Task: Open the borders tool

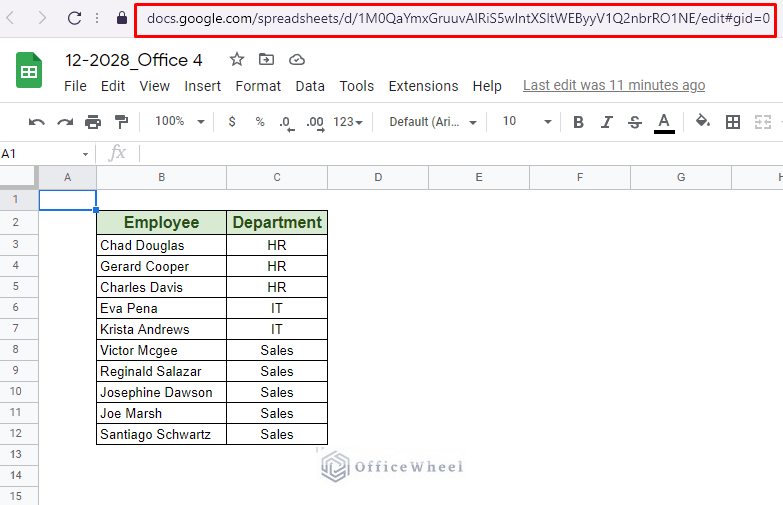Action: click(733, 122)
